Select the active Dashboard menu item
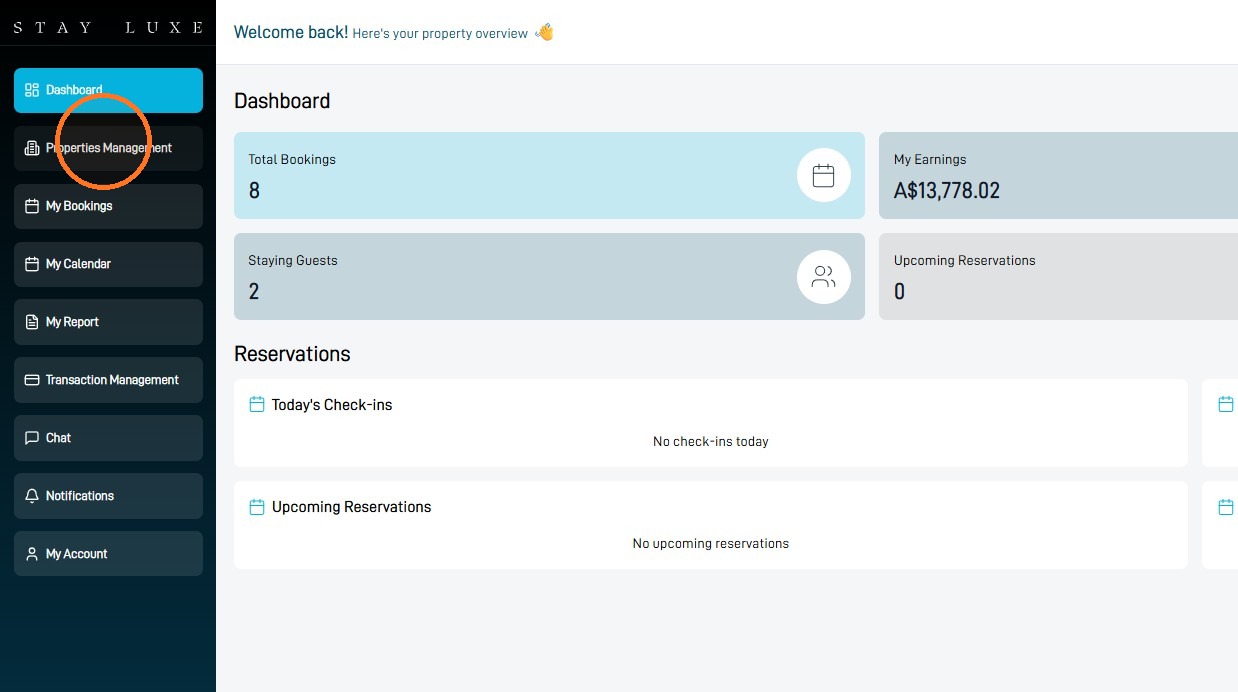This screenshot has width=1238, height=692. (108, 90)
